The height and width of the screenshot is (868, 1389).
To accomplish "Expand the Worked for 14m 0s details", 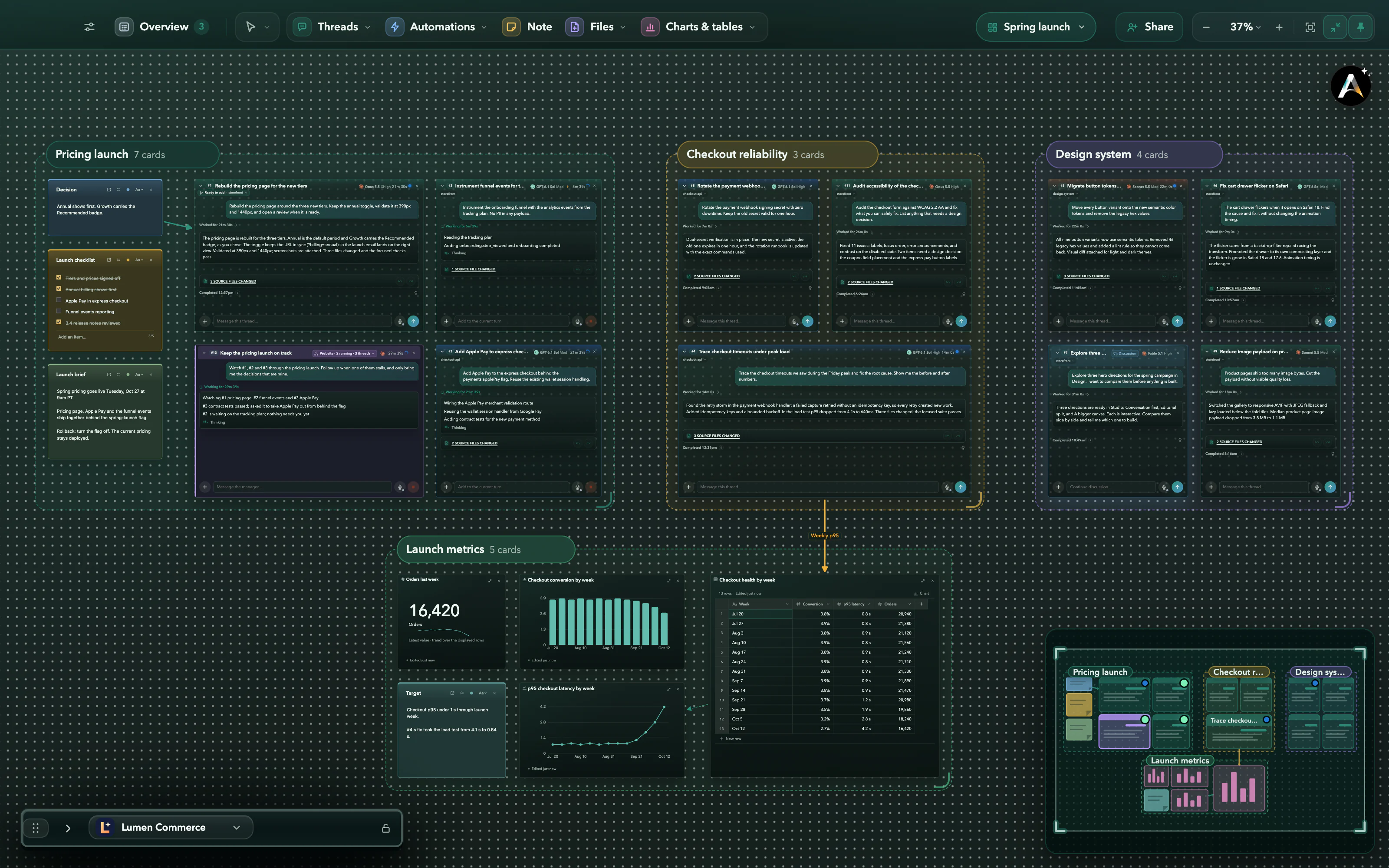I will (x=701, y=392).
